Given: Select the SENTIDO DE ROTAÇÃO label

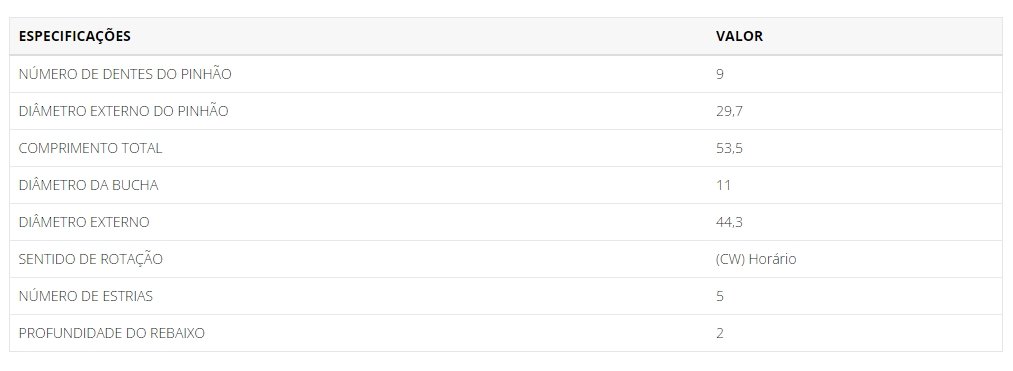Looking at the screenshot, I should [90, 259].
